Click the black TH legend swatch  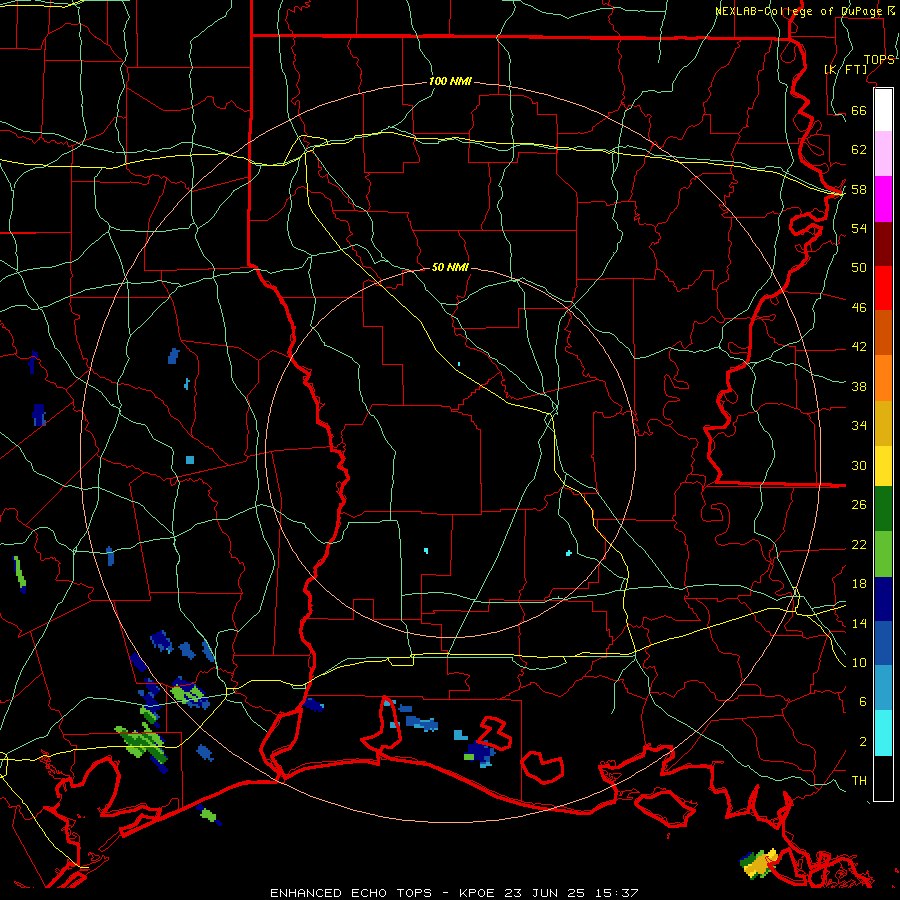pyautogui.click(x=883, y=778)
